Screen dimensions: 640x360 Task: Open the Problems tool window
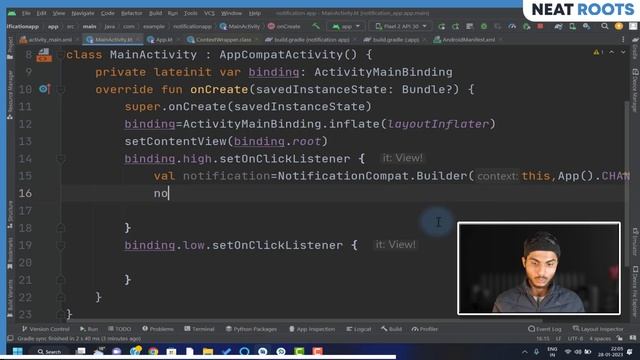(x=158, y=329)
